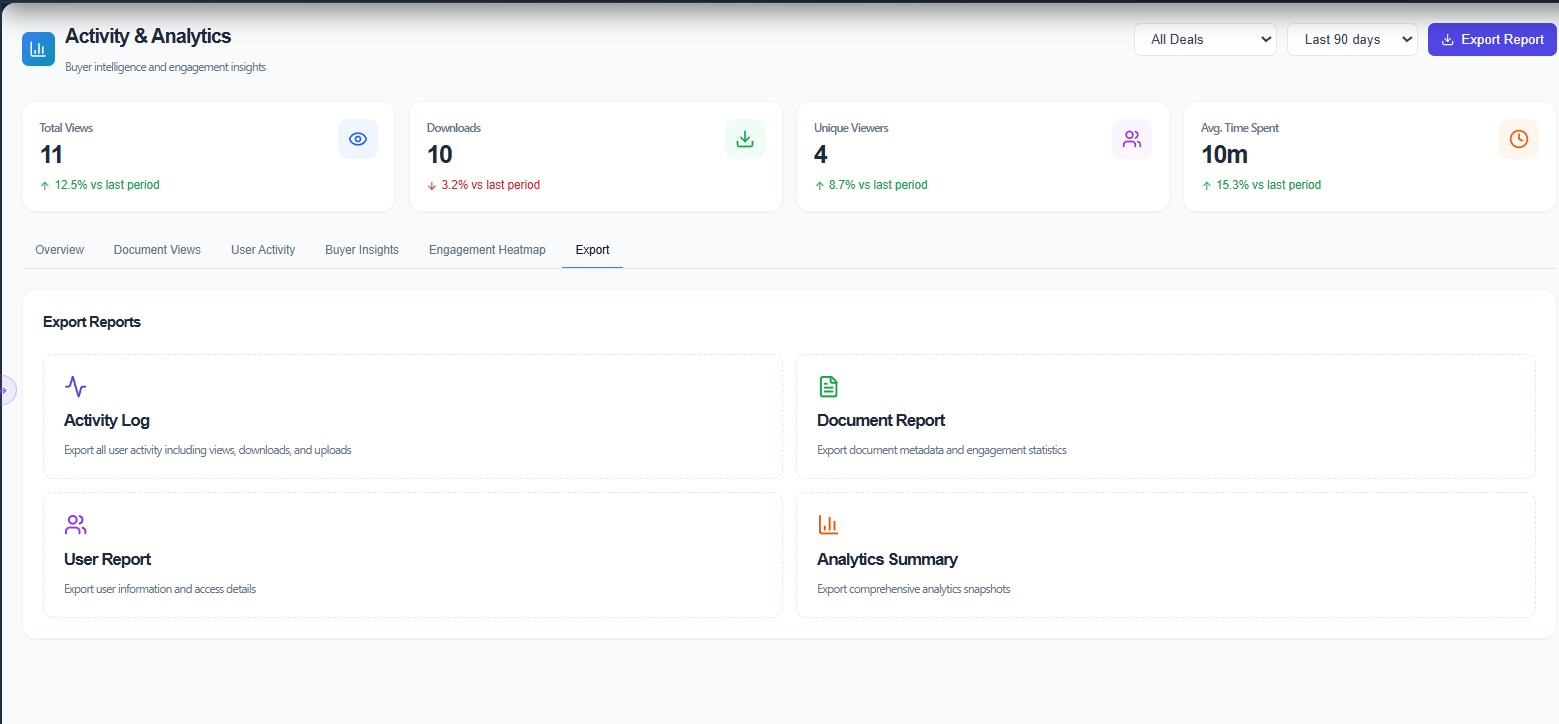Click the Activity Log waveform icon
Viewport: 1559px width, 724px height.
point(75,386)
